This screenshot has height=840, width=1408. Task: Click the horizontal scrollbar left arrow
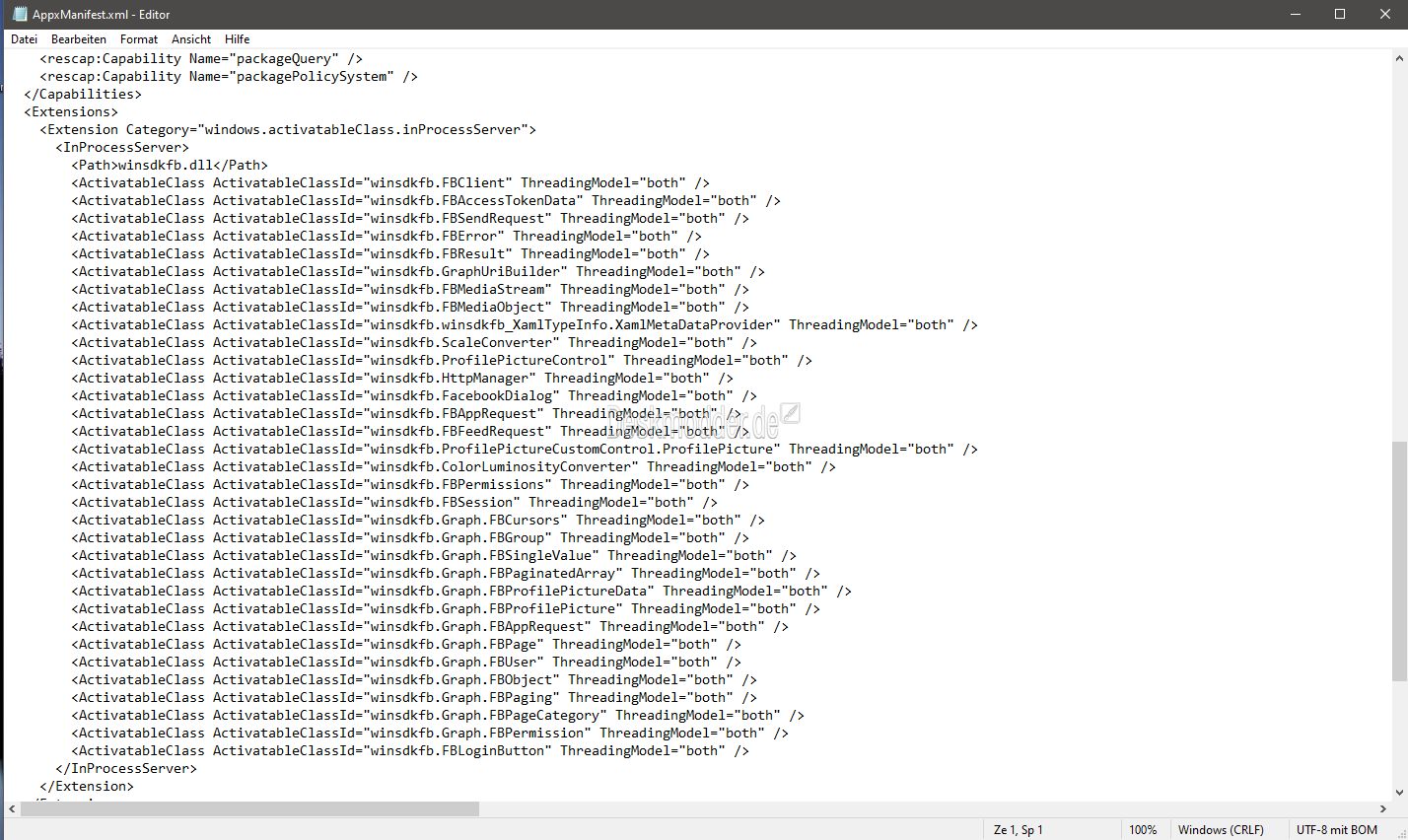[x=12, y=808]
